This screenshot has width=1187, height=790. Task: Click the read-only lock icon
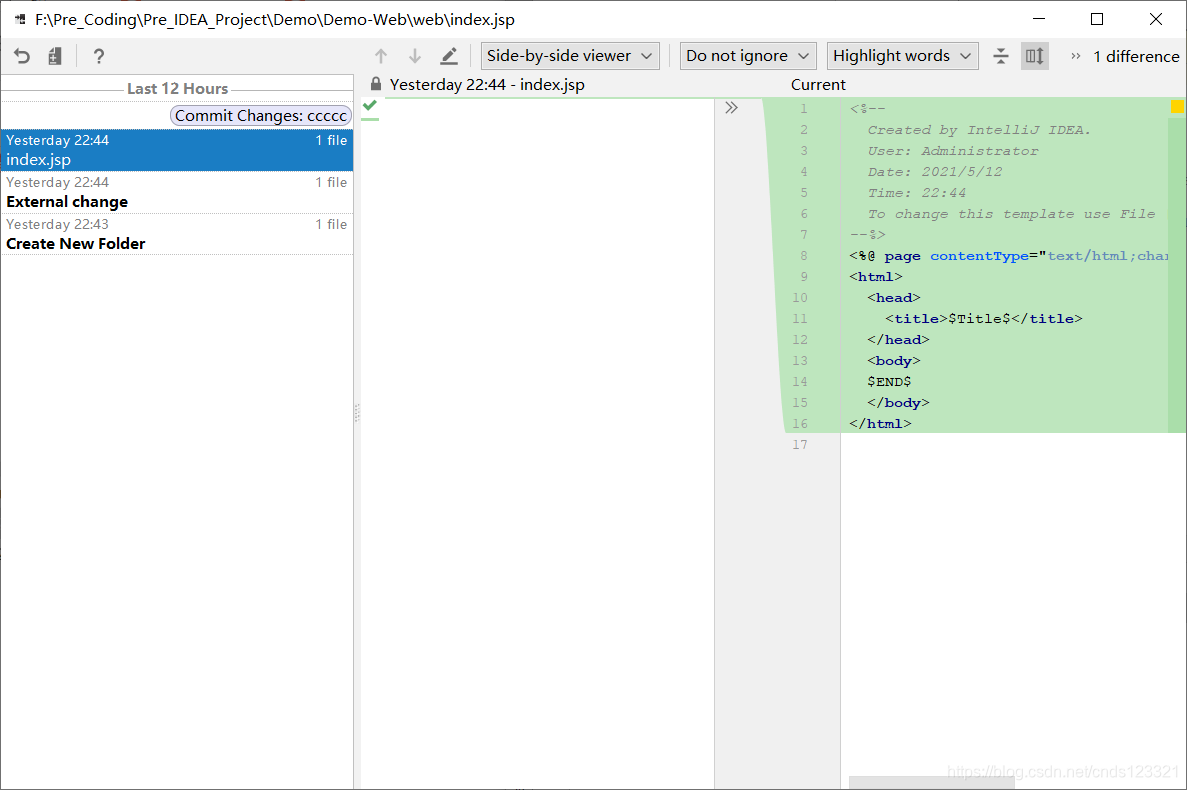(x=375, y=84)
